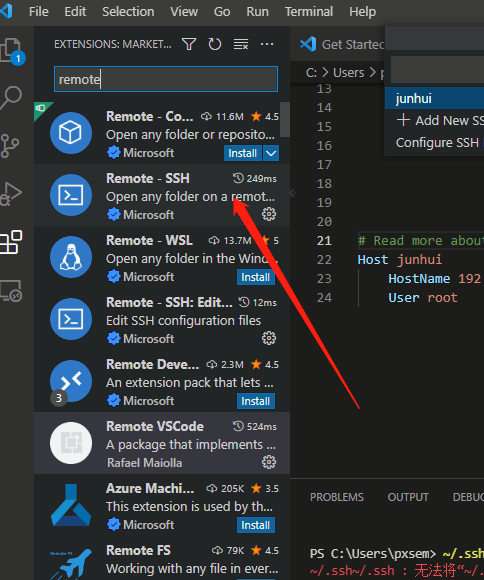Switch to the PROBLEMS panel tab

click(337, 497)
